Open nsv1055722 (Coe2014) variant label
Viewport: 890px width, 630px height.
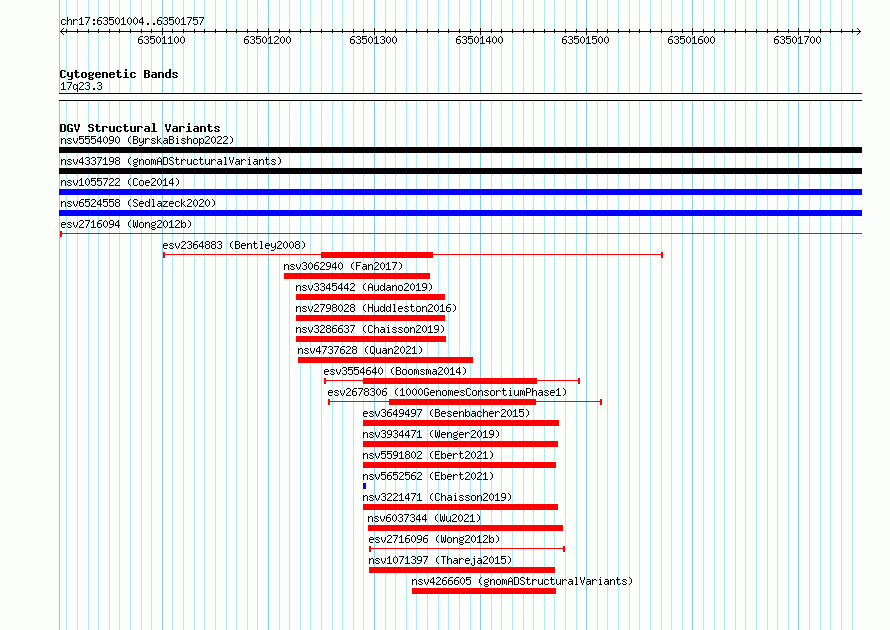click(x=120, y=182)
